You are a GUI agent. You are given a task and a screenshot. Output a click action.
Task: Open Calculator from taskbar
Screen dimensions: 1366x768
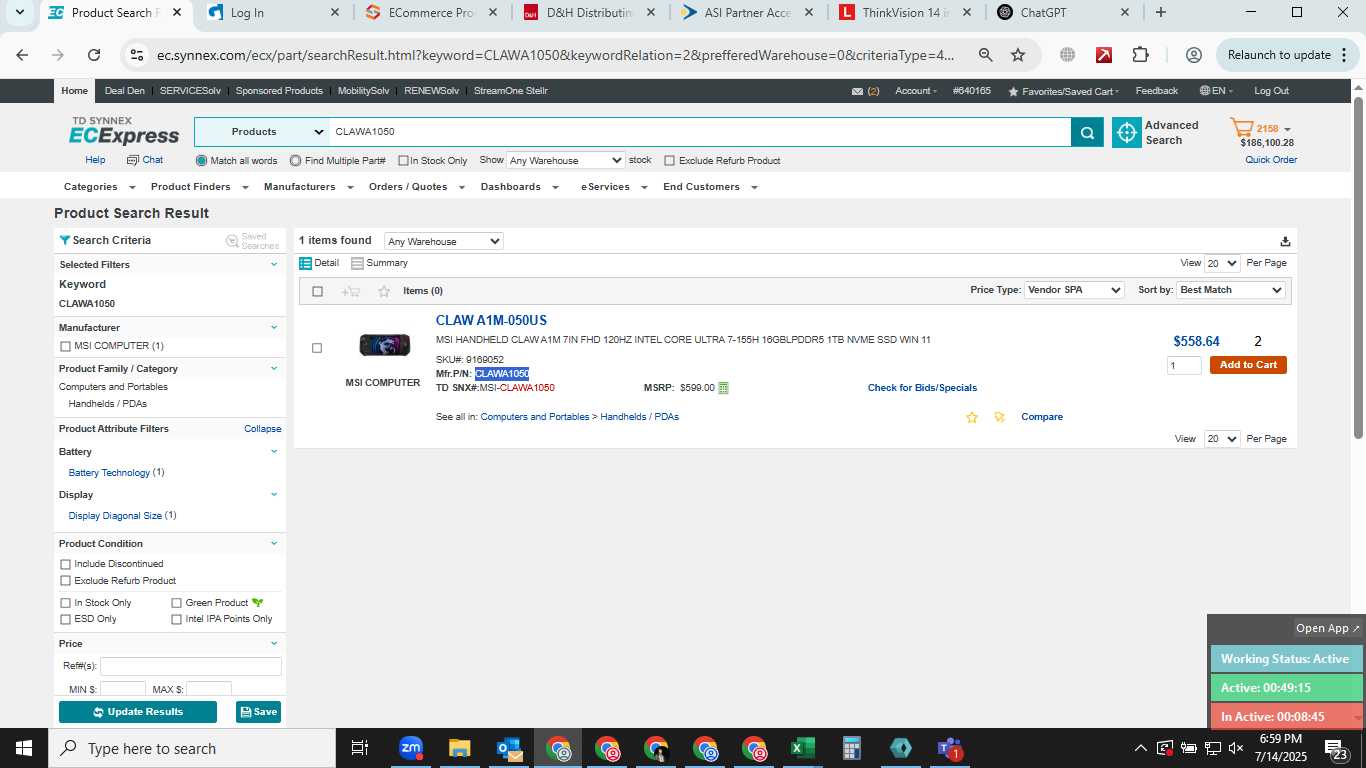click(x=851, y=748)
